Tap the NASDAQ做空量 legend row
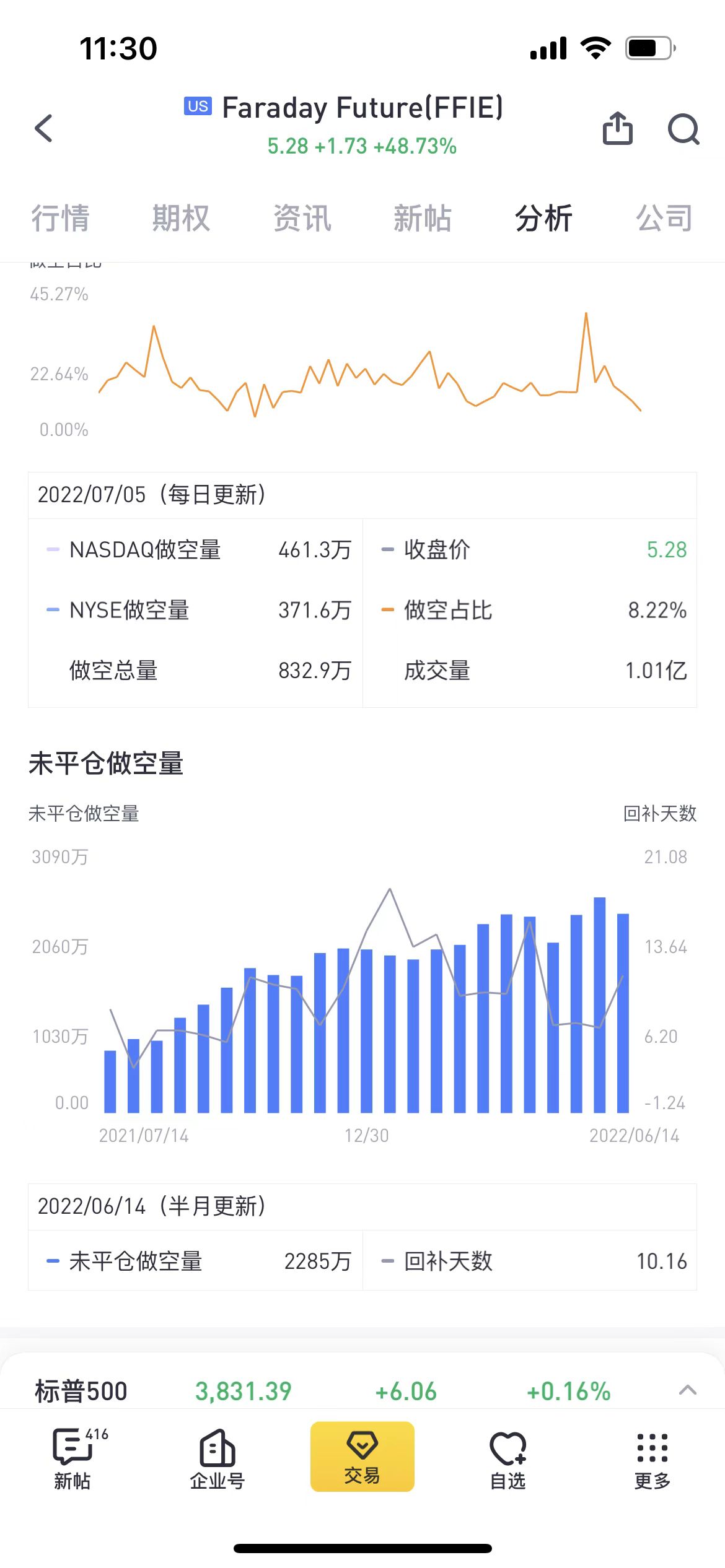The height and width of the screenshot is (1568, 725). click(195, 549)
